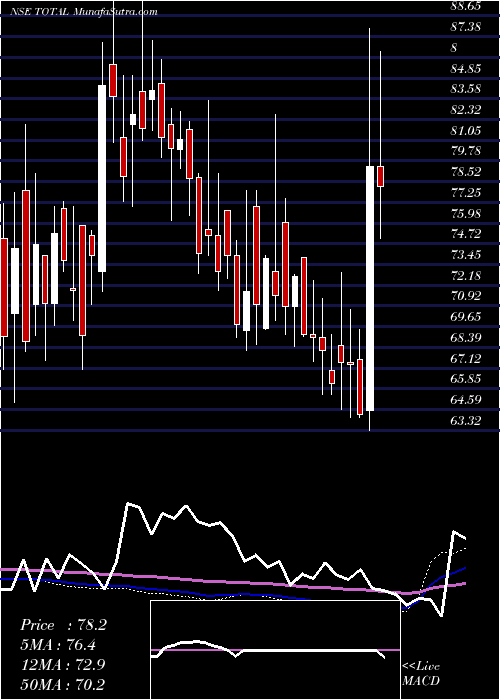Click the 'Price : 78.2' readout

[x=63, y=625]
